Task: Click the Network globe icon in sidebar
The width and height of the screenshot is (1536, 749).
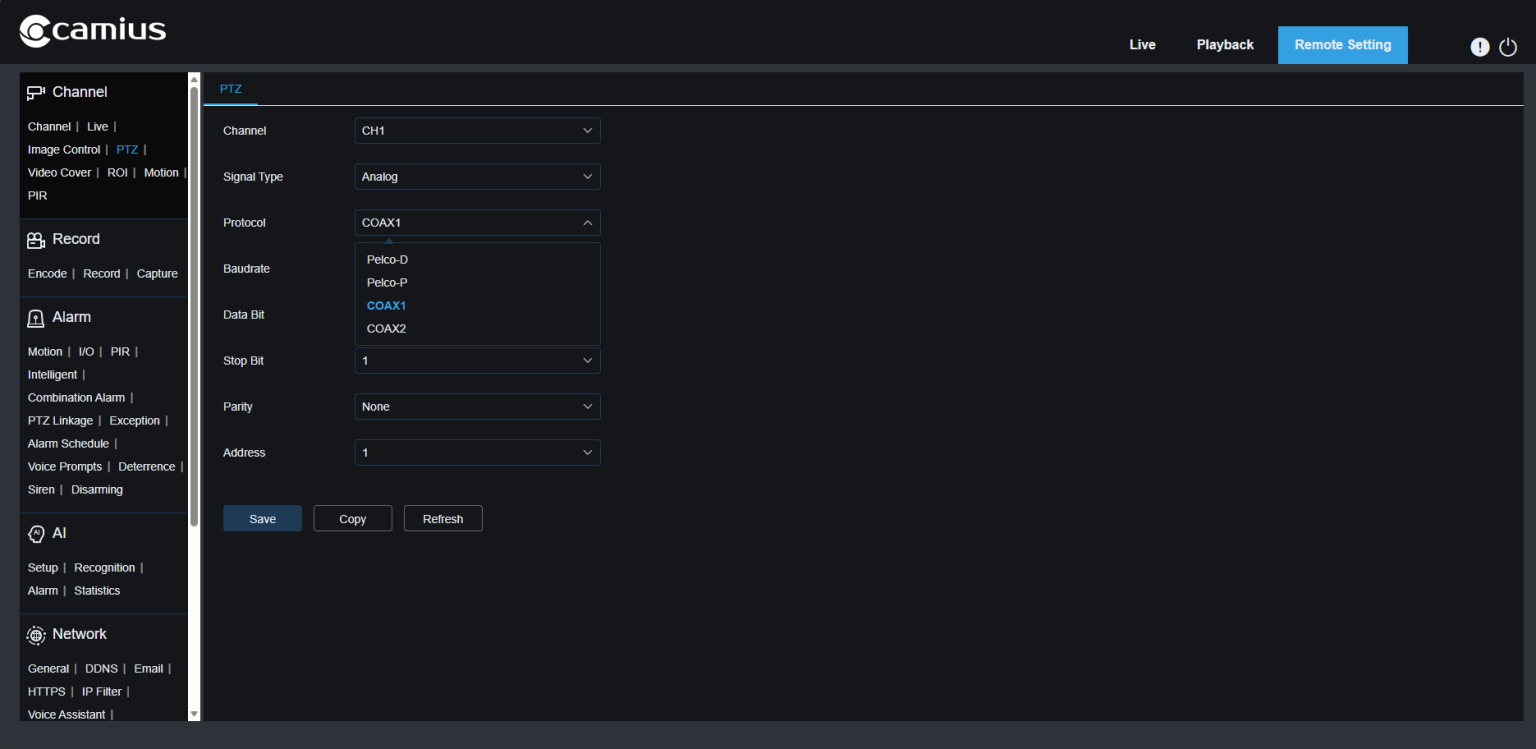Action: [x=36, y=634]
